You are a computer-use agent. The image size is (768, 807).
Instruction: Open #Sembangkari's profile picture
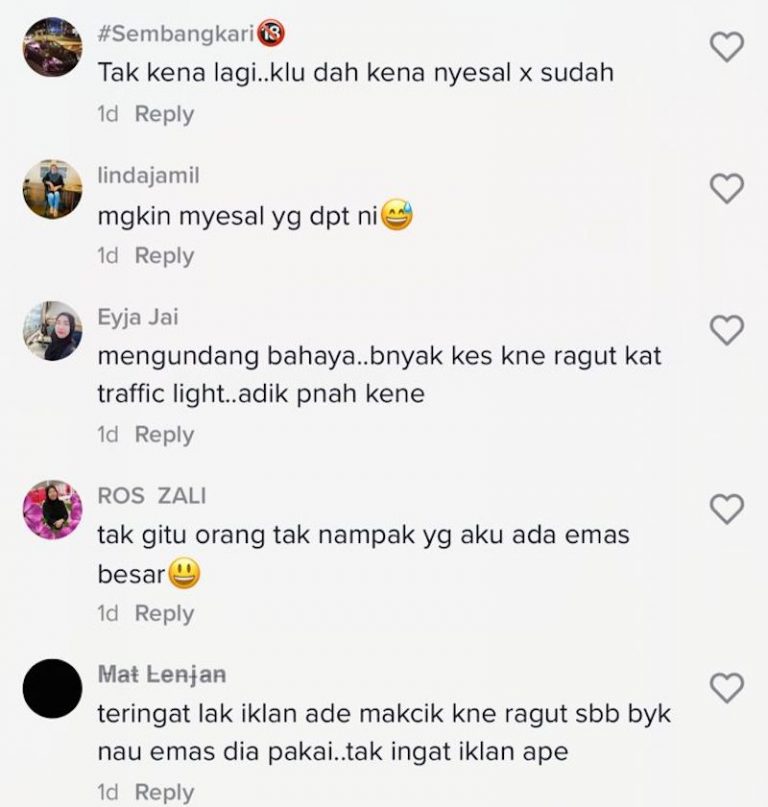click(x=53, y=47)
